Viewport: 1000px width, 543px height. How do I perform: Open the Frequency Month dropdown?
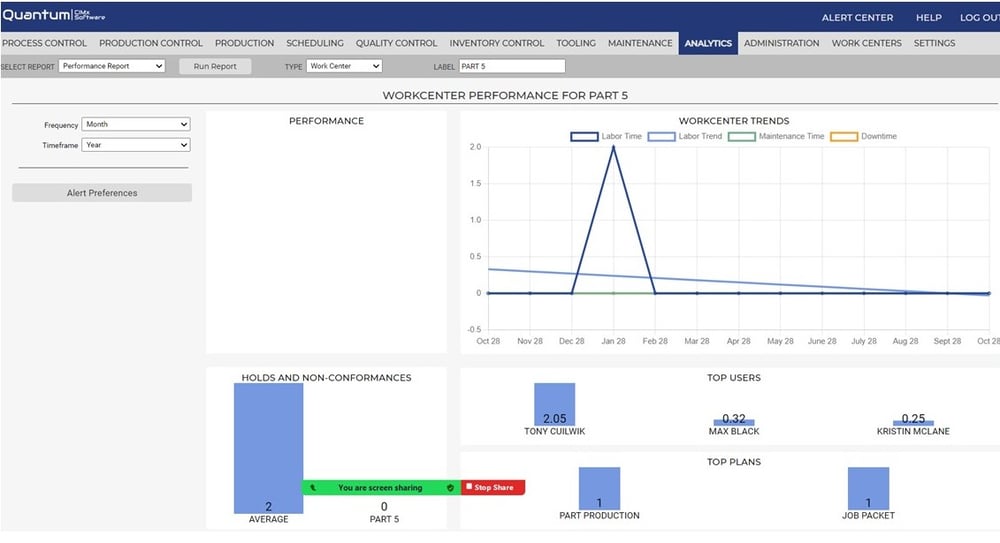[135, 124]
